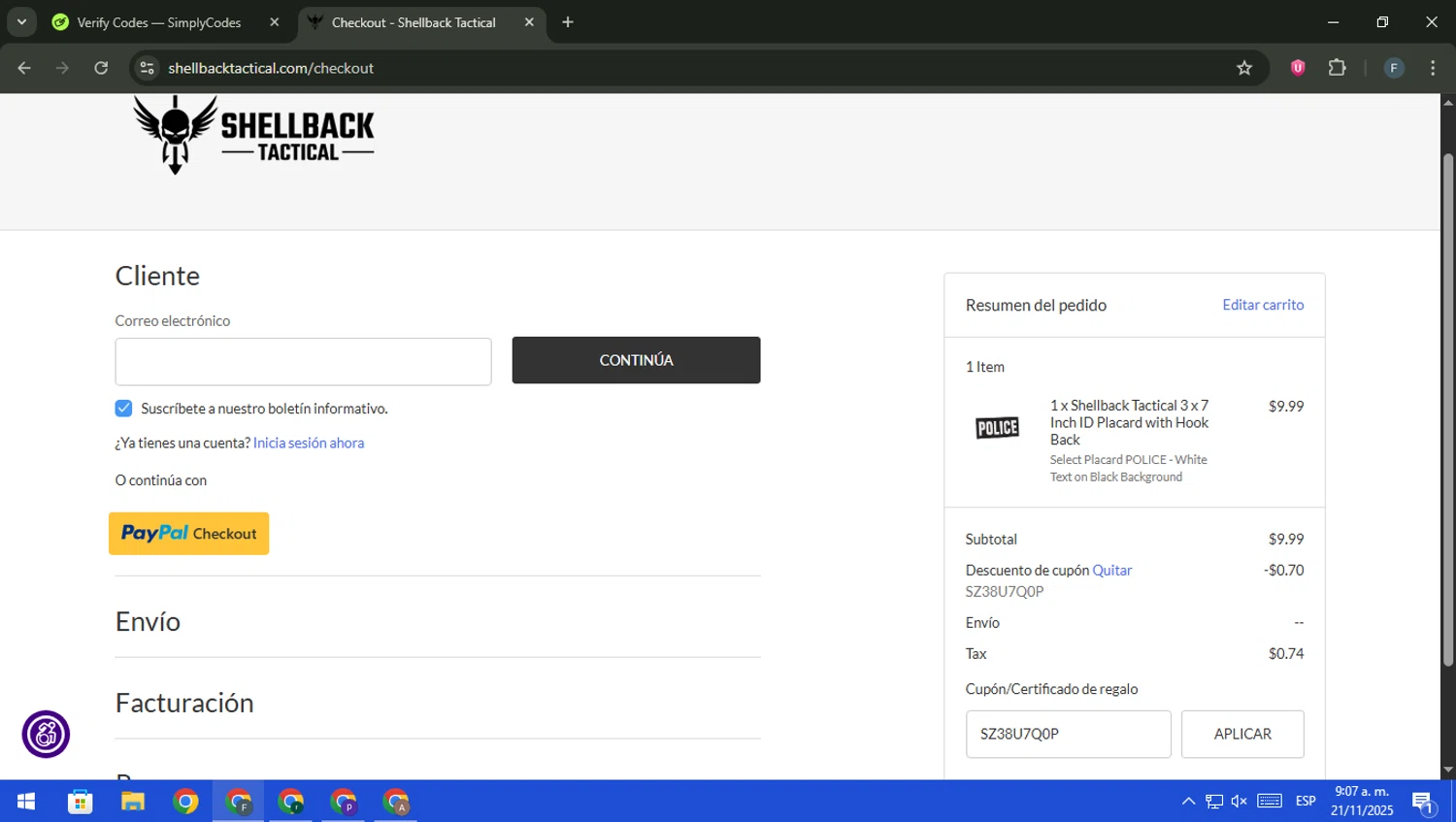Click the Facturación section heading

(184, 703)
